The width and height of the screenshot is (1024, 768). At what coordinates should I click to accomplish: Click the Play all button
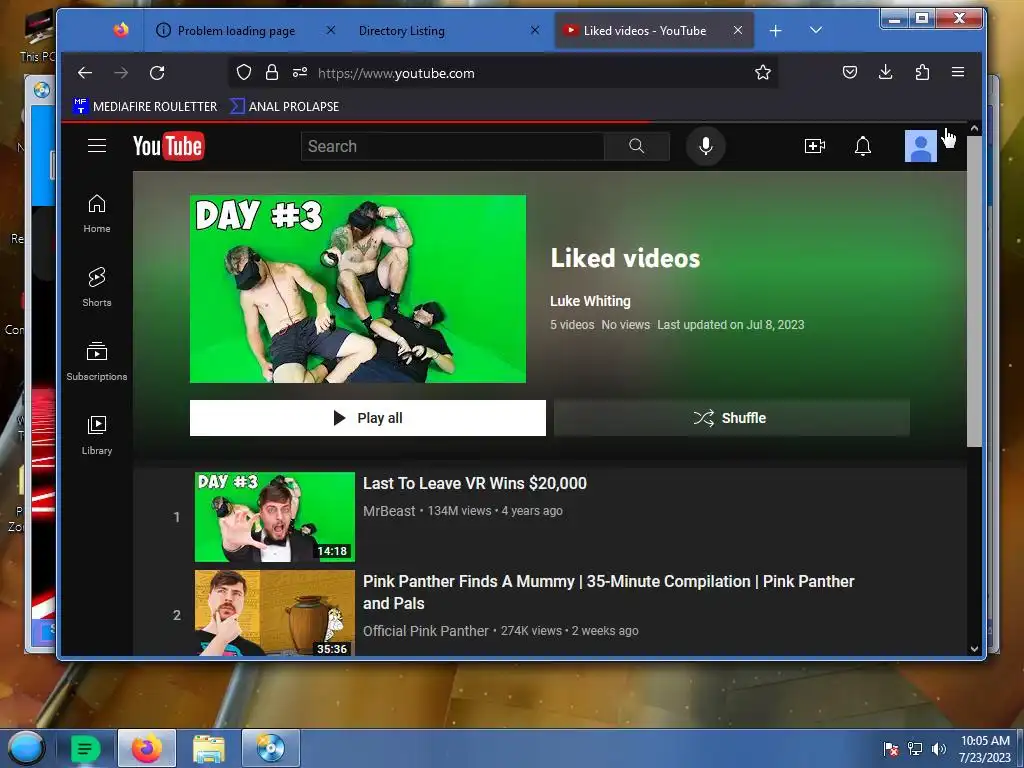pos(368,418)
